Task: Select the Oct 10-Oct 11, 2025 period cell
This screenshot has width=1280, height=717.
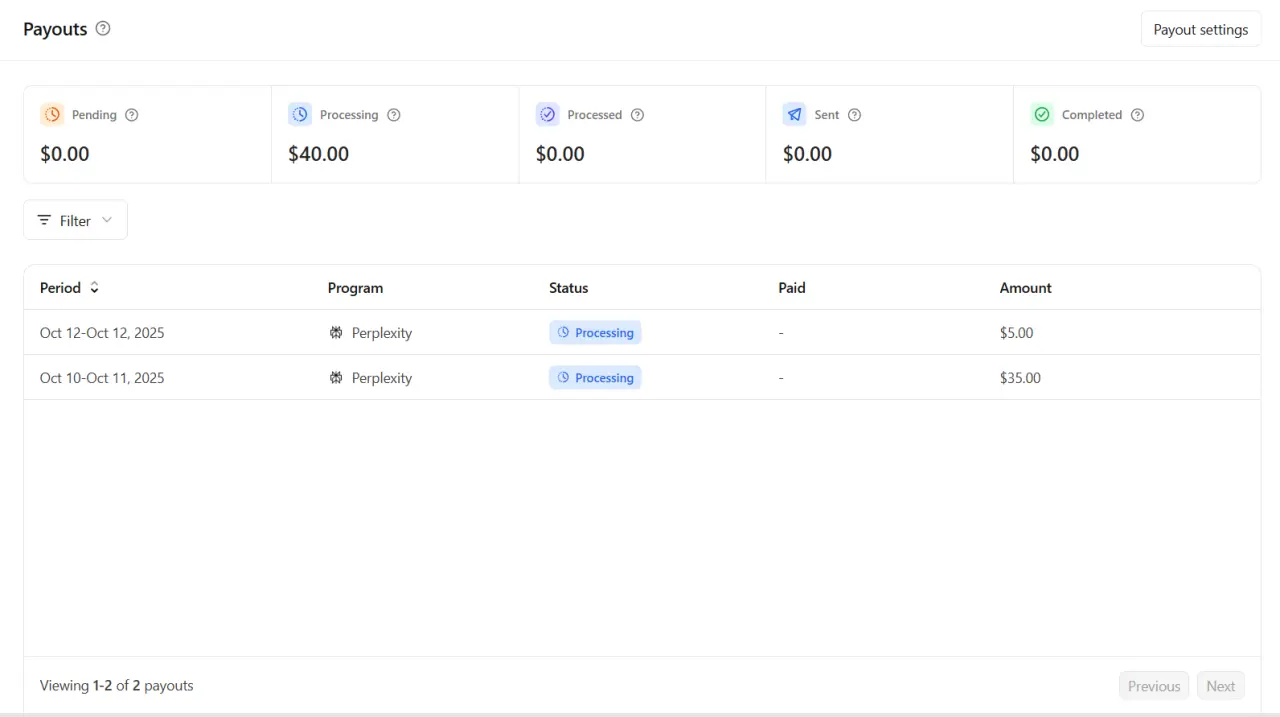Action: coord(102,378)
